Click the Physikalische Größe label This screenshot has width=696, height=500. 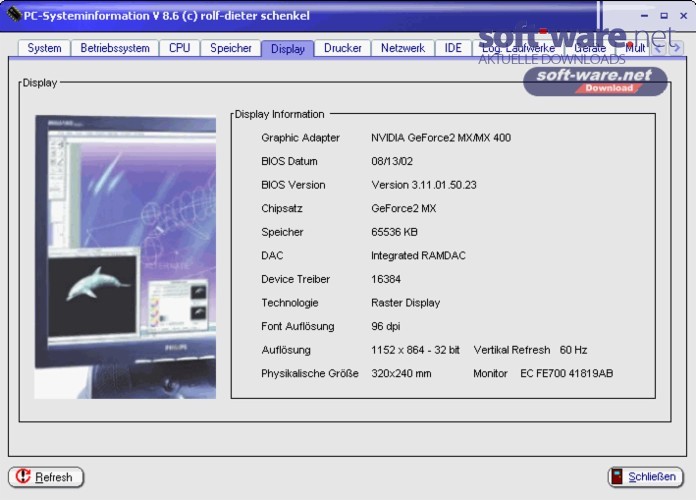tap(309, 373)
